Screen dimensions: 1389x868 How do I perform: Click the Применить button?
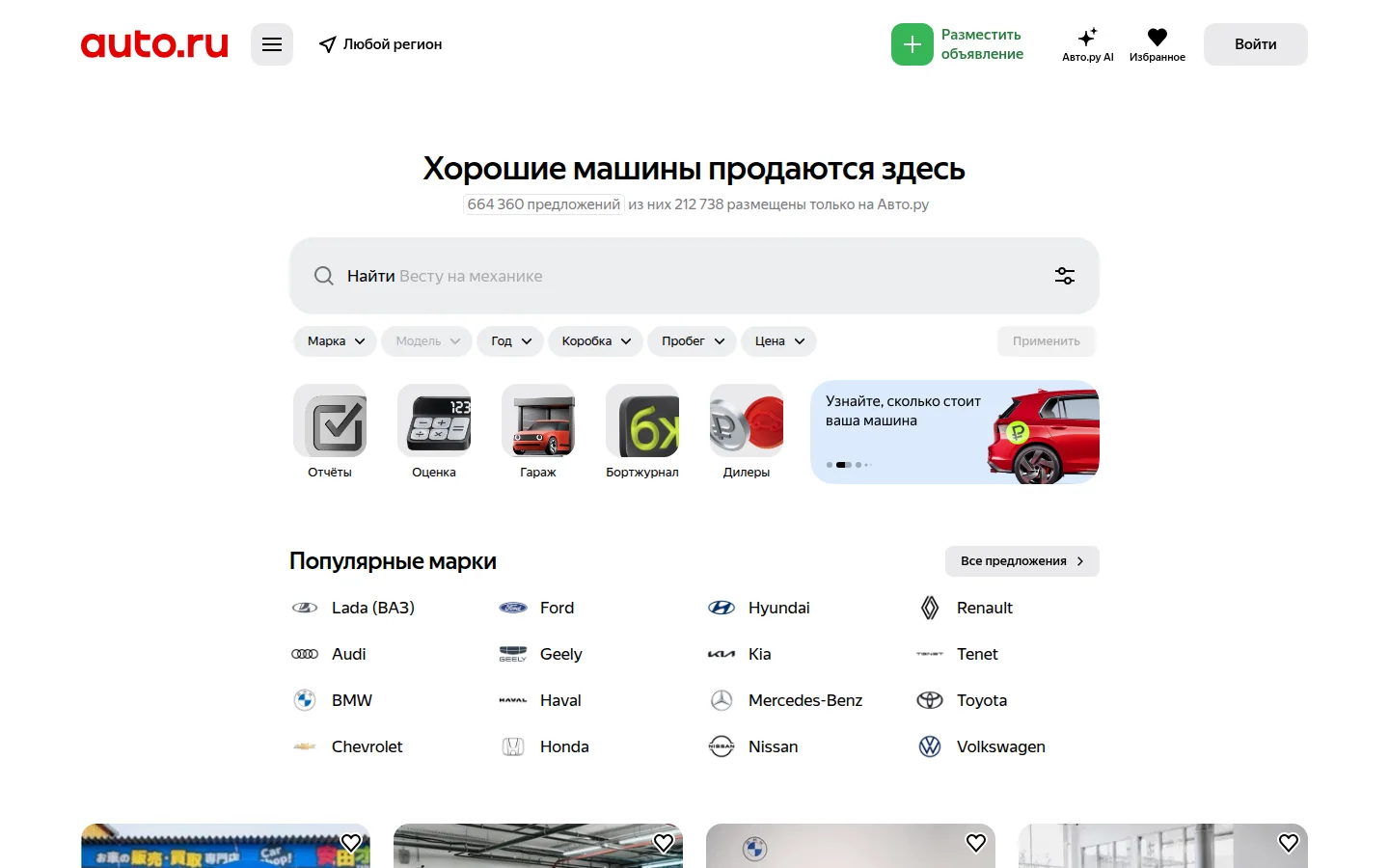click(1047, 341)
